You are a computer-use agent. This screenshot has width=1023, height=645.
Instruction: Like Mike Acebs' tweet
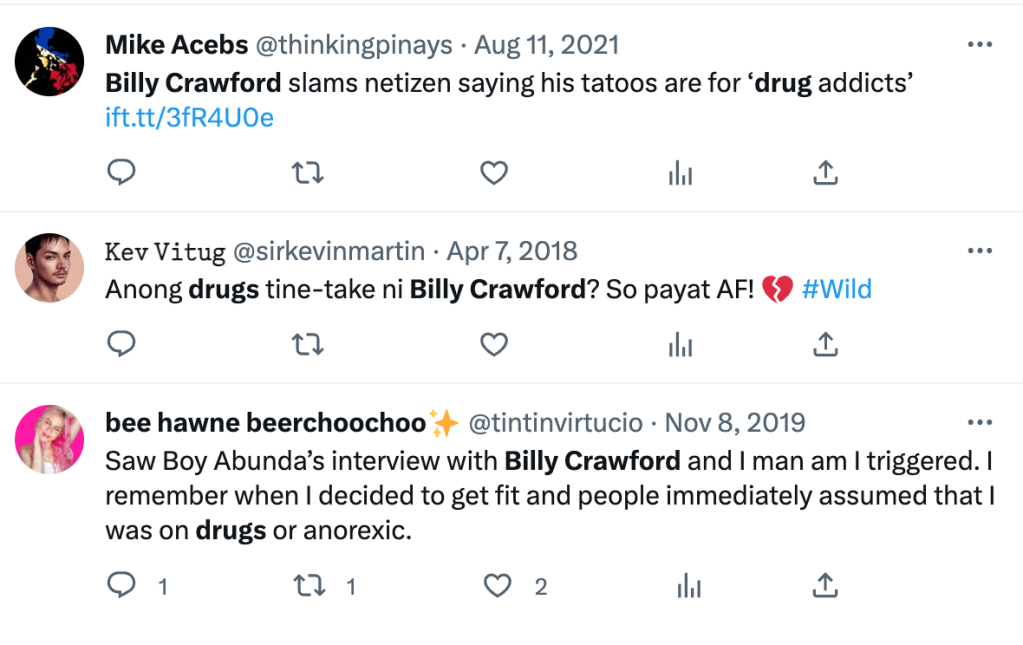pyautogui.click(x=494, y=173)
